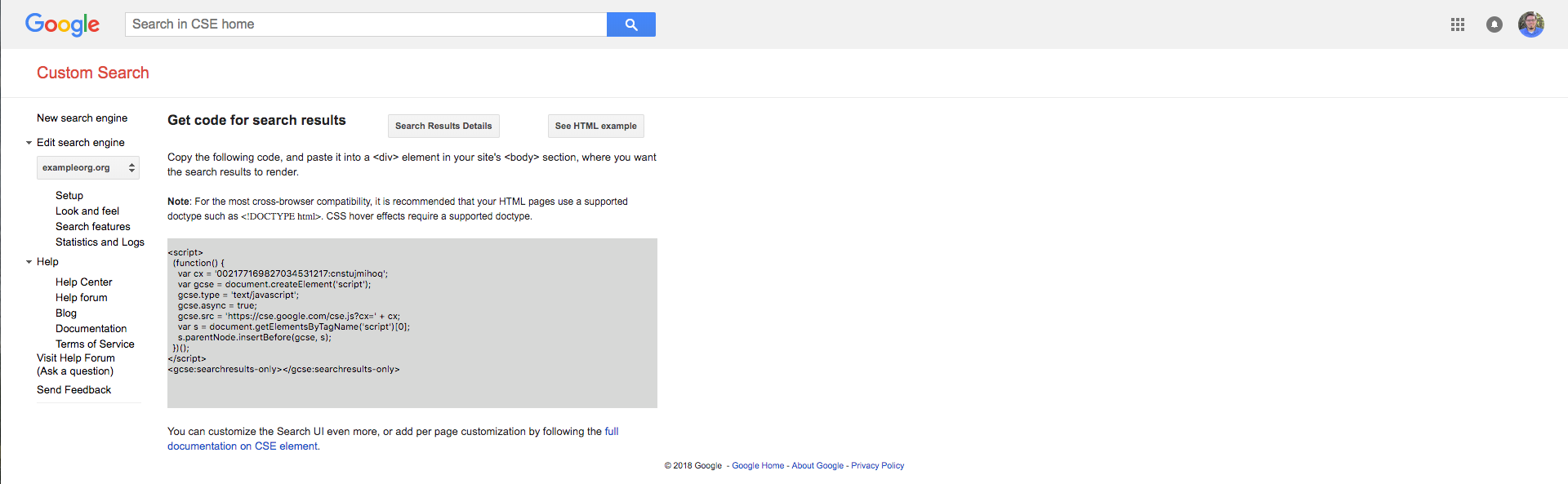Collapse the Help section

tap(29, 262)
